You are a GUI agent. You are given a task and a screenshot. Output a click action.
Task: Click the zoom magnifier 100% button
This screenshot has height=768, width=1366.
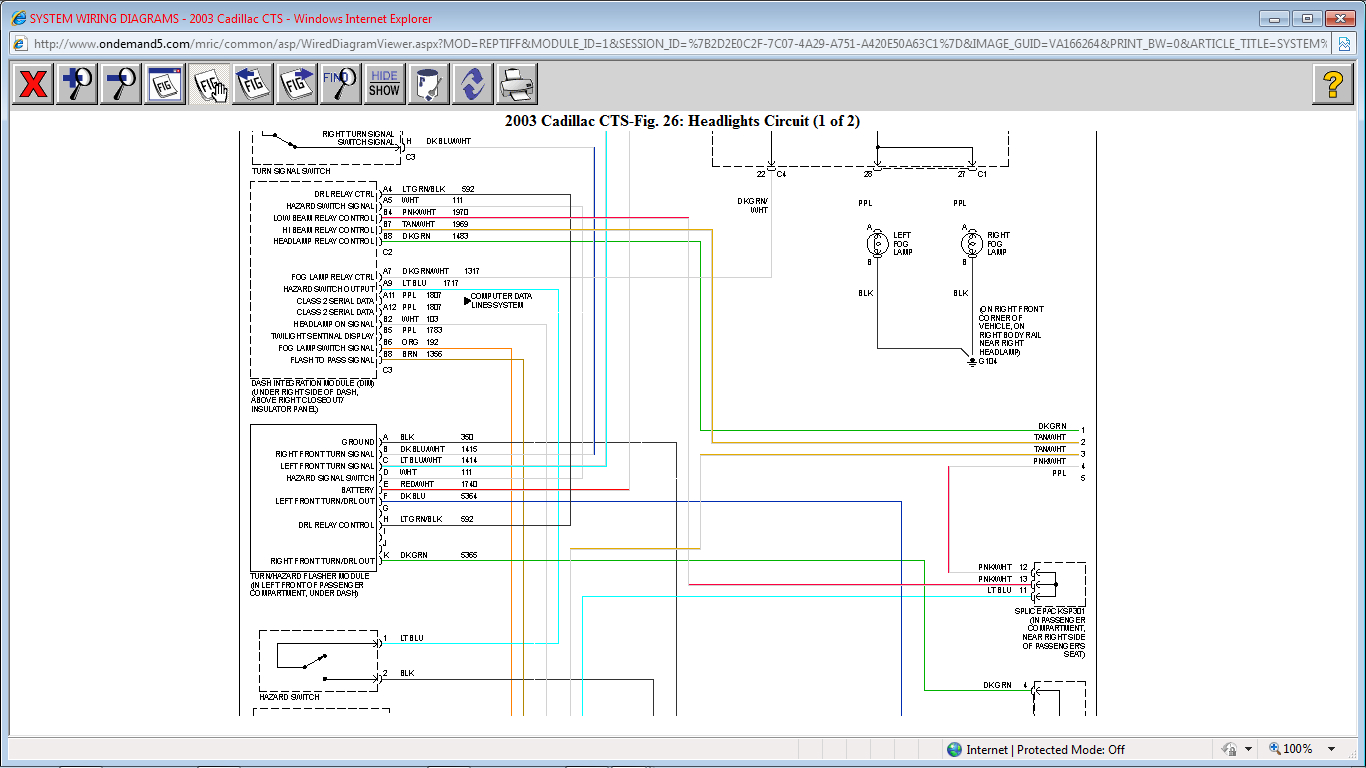[x=1290, y=749]
